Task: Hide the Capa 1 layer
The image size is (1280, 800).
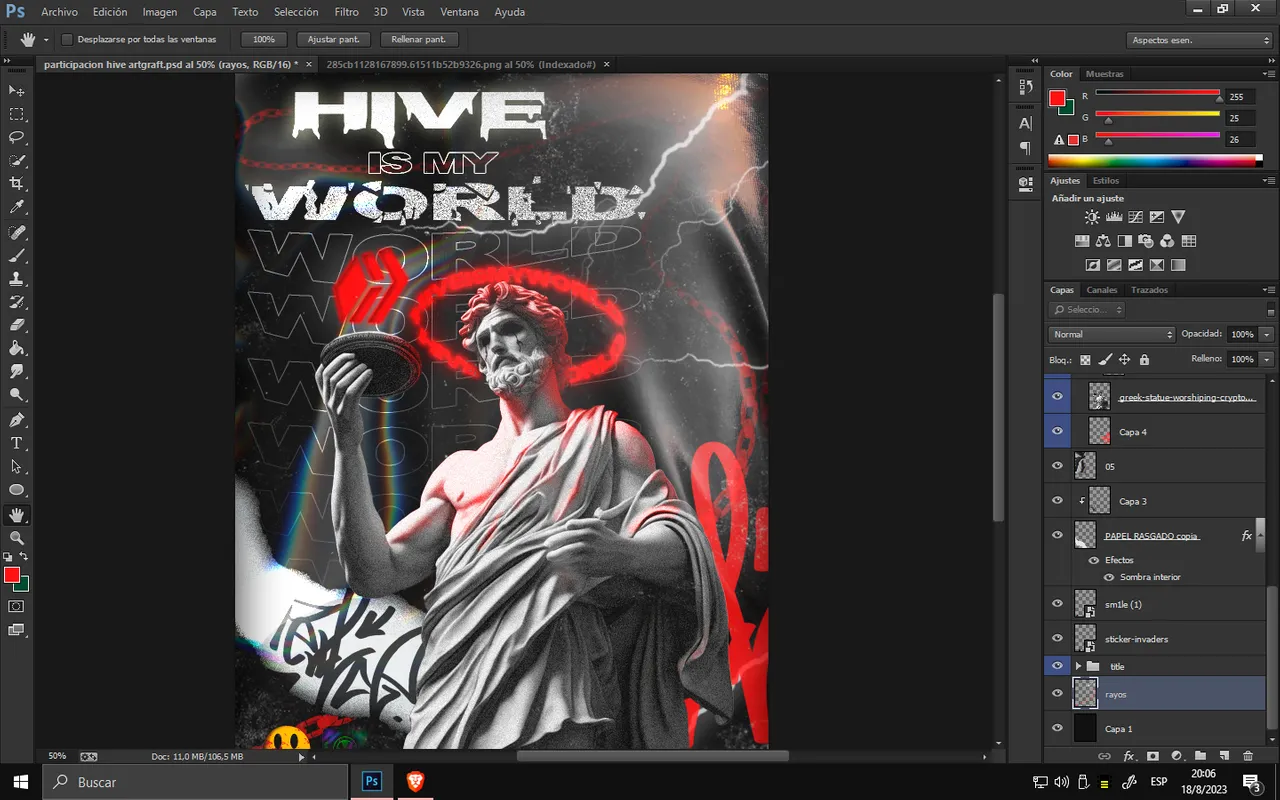Action: point(1057,728)
